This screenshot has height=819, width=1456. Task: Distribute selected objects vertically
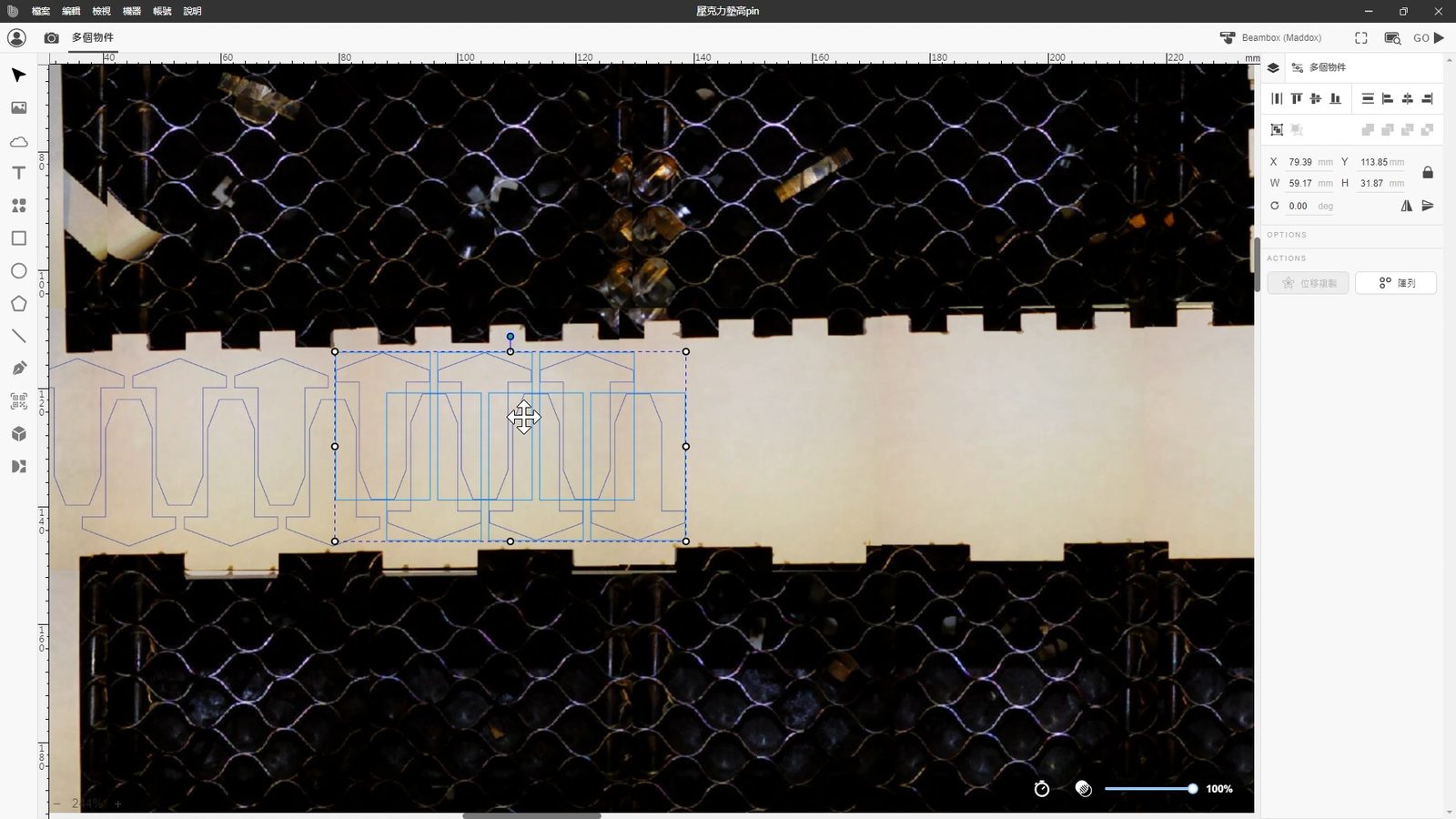1368,98
